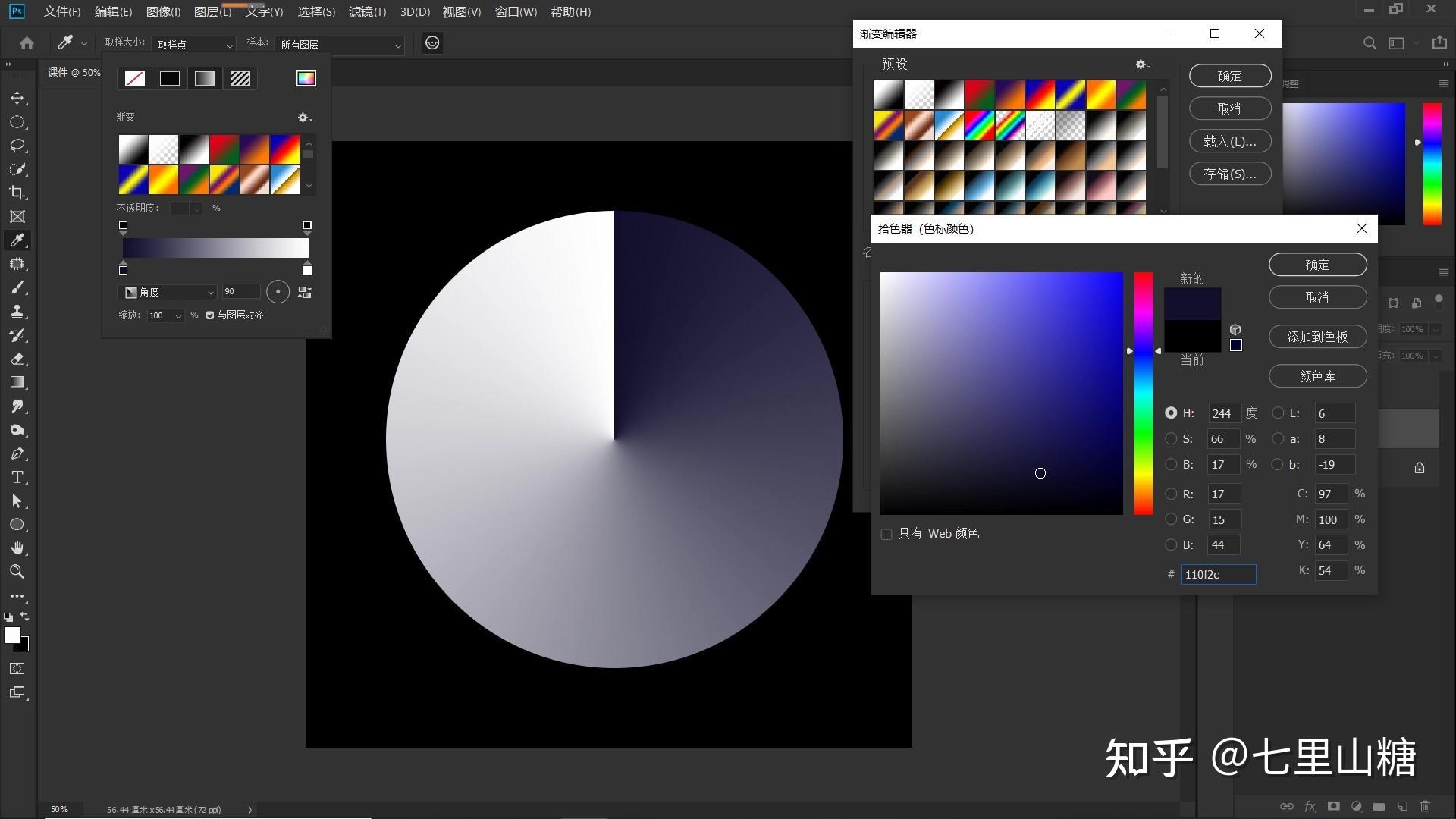Open scale percentage dropdown
The width and height of the screenshot is (1456, 819).
[x=178, y=315]
